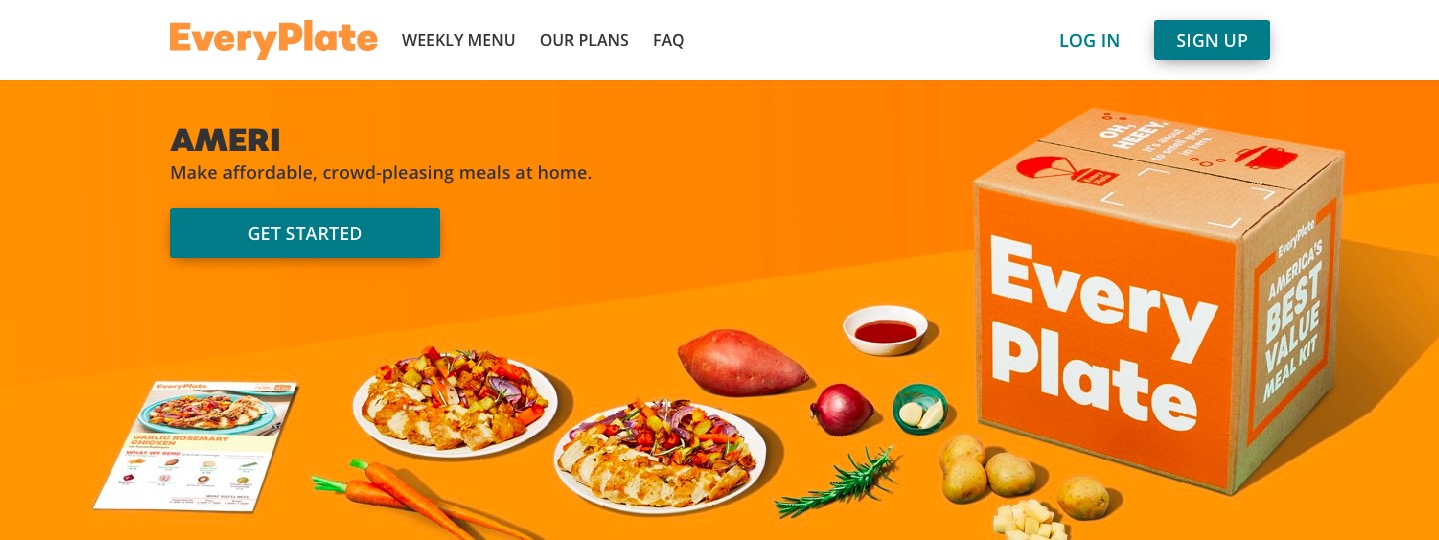Image resolution: width=1439 pixels, height=540 pixels.
Task: Click the Sign Up button
Action: (x=1212, y=40)
